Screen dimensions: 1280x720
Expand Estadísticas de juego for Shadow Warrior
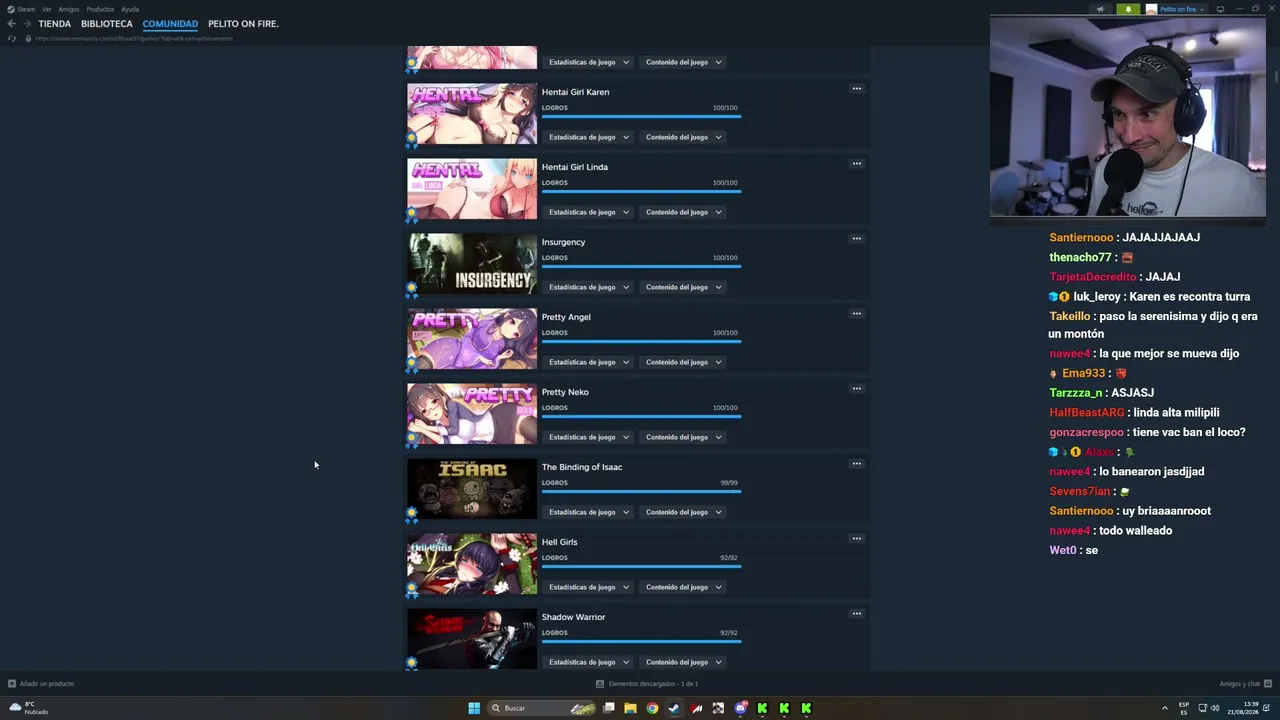click(x=589, y=662)
